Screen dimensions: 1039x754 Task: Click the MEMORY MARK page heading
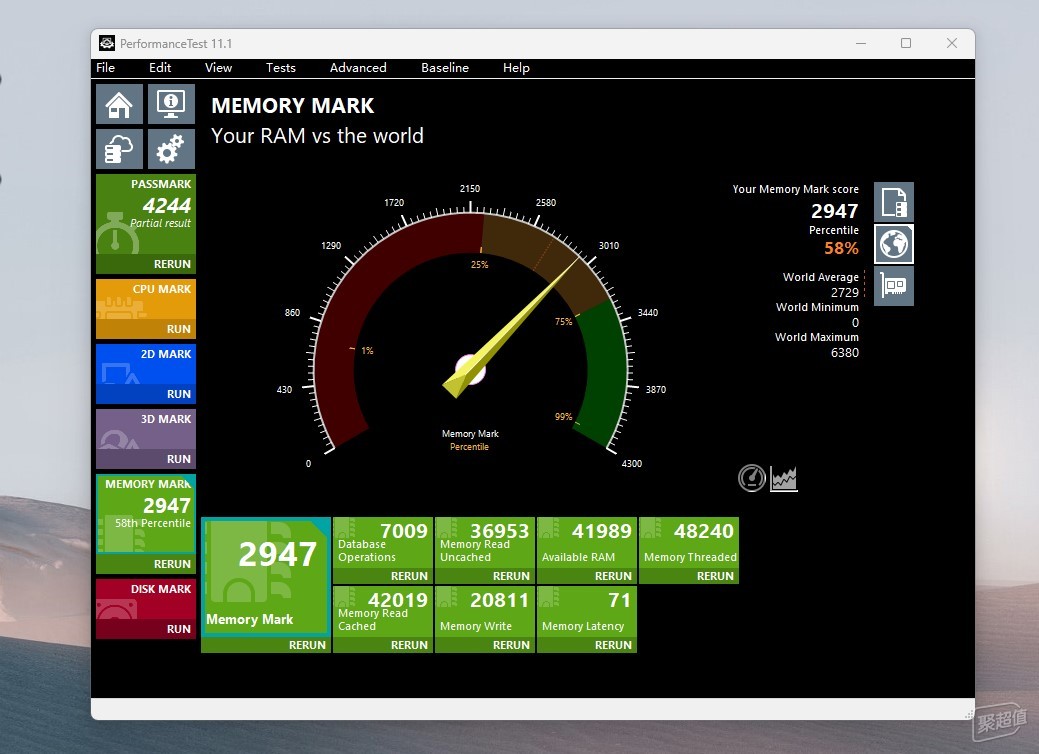click(292, 105)
